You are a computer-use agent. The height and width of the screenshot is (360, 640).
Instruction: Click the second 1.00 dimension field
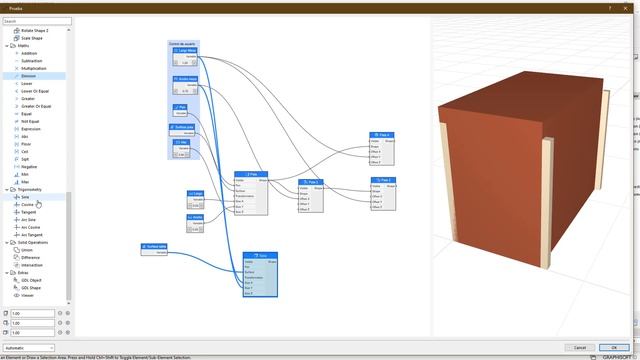click(32, 323)
